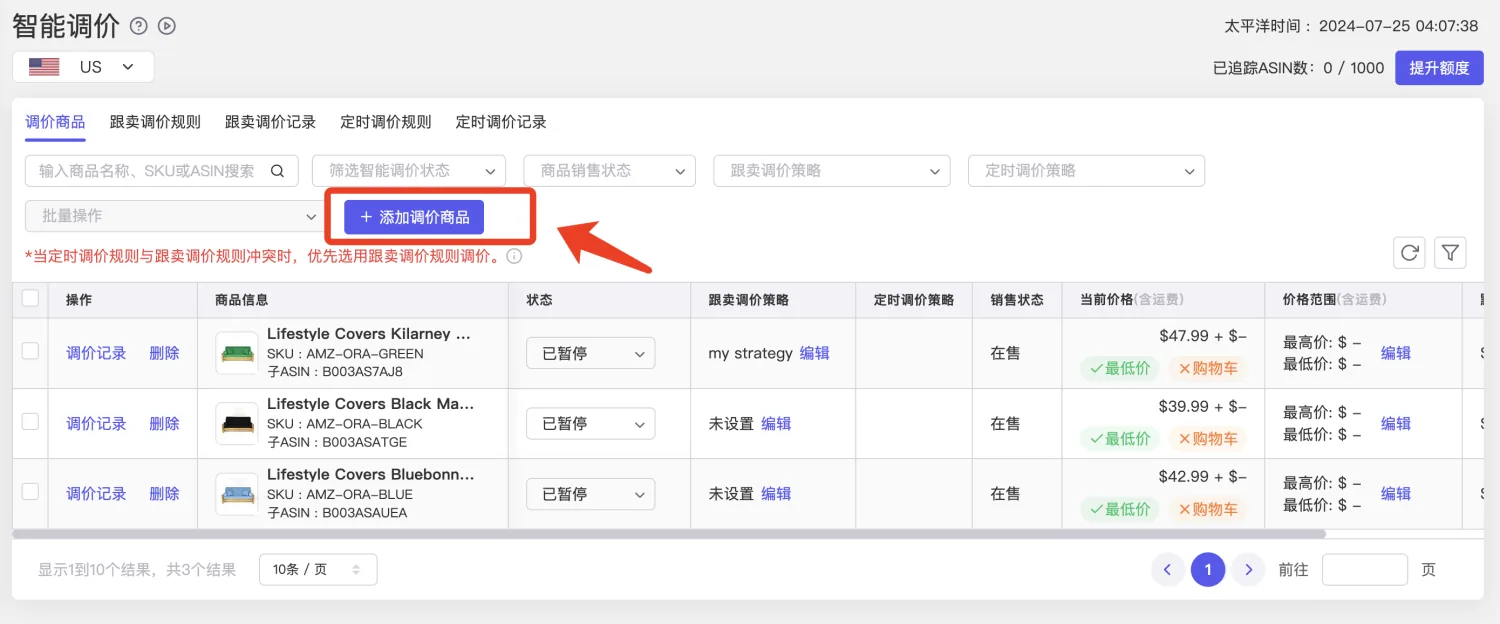Edit the price range for the $47.99 row

(1396, 353)
